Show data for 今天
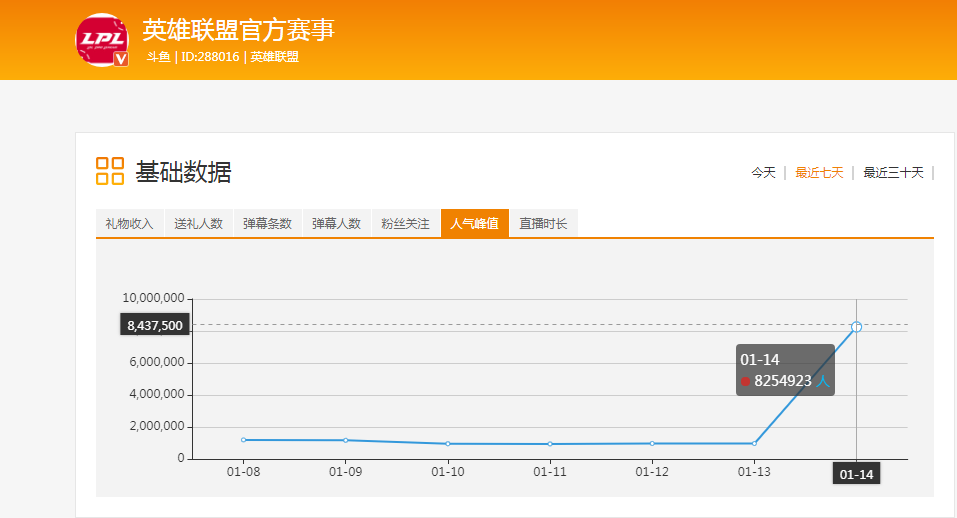This screenshot has width=957, height=518. 763,173
